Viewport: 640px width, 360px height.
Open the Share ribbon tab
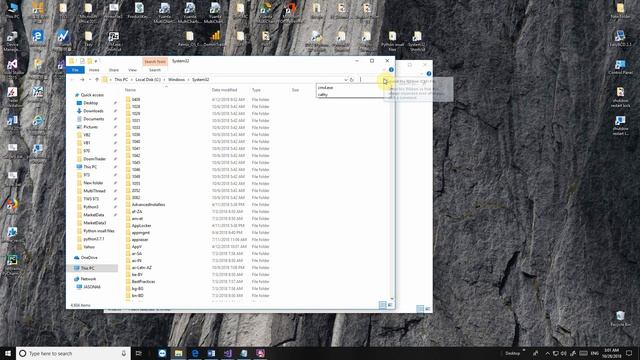point(114,70)
